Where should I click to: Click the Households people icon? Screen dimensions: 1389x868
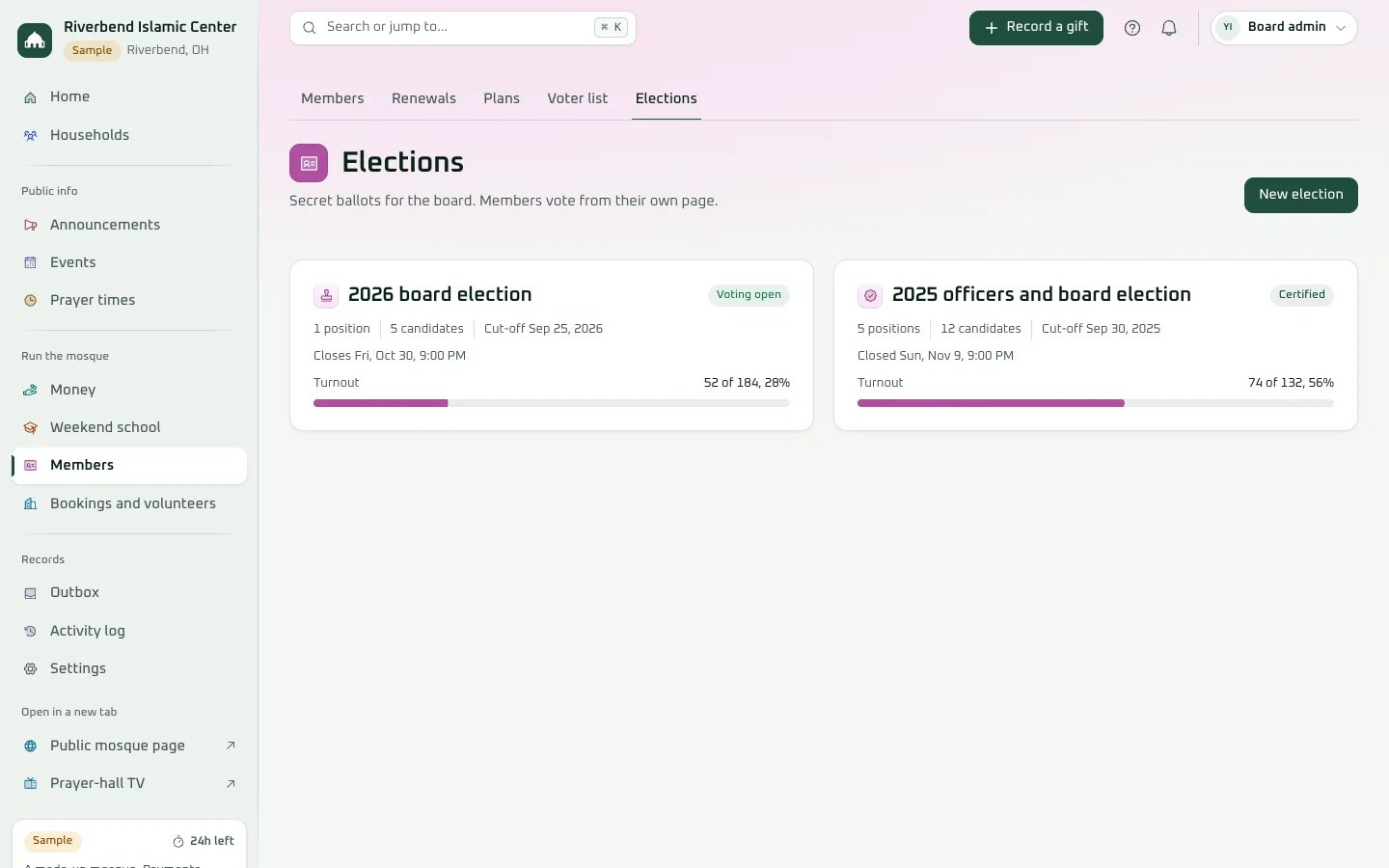point(30,136)
